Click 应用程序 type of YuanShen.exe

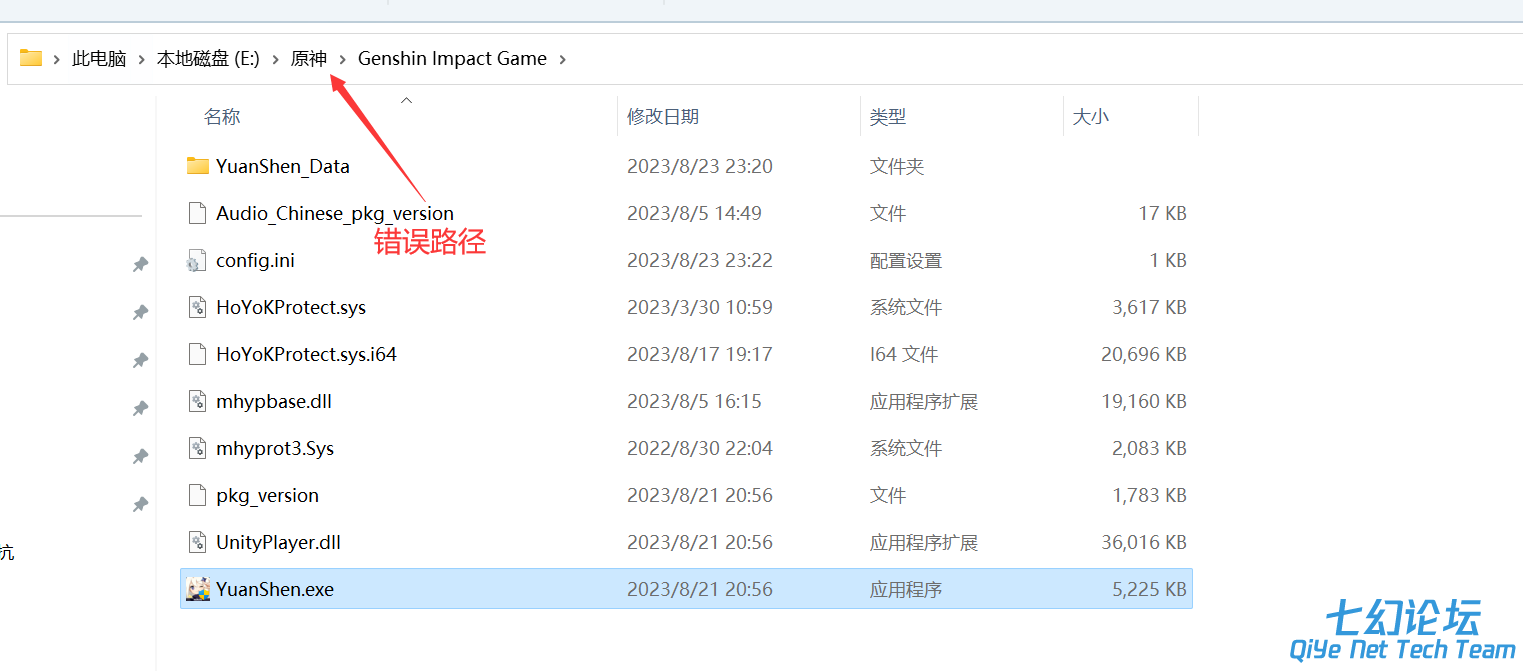(906, 590)
